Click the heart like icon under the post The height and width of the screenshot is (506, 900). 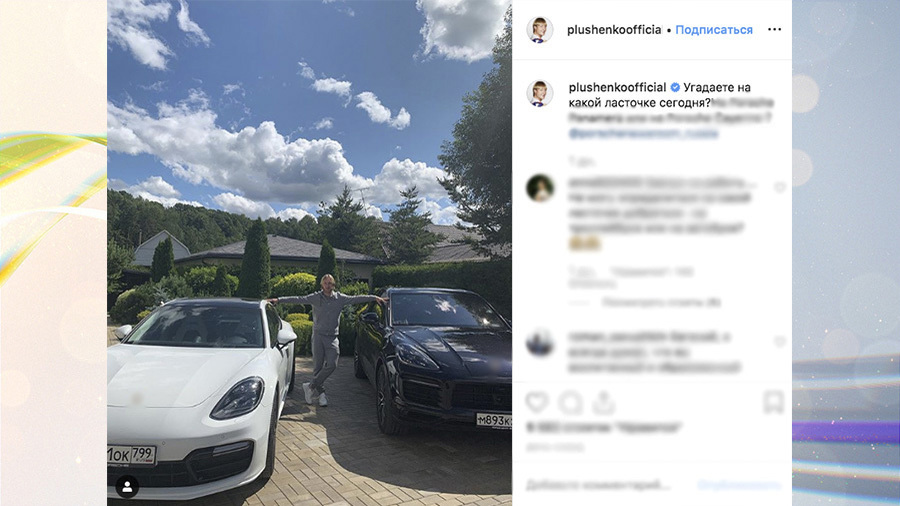[537, 402]
